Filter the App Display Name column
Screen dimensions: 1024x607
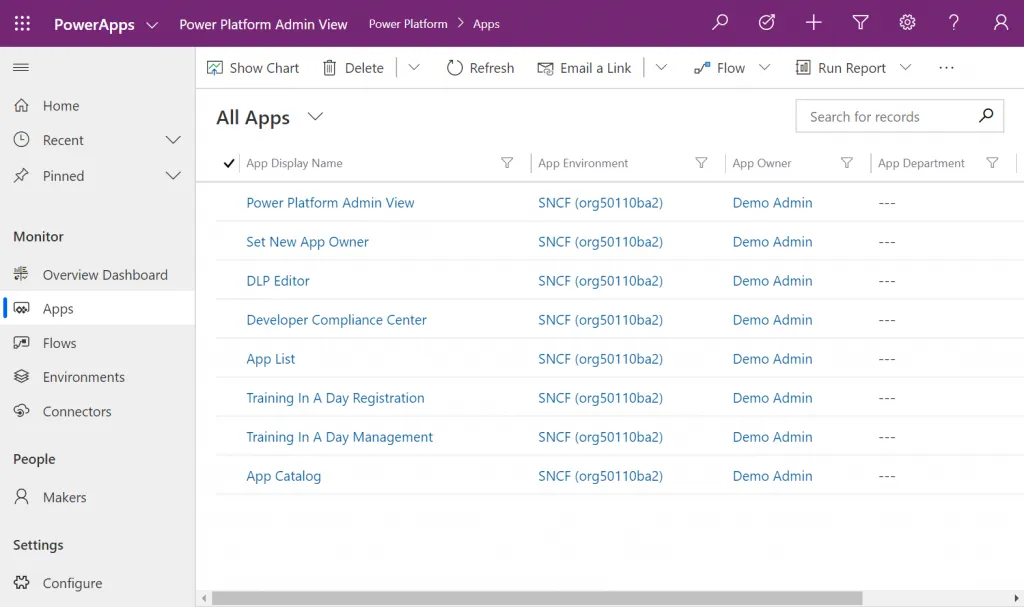point(507,163)
